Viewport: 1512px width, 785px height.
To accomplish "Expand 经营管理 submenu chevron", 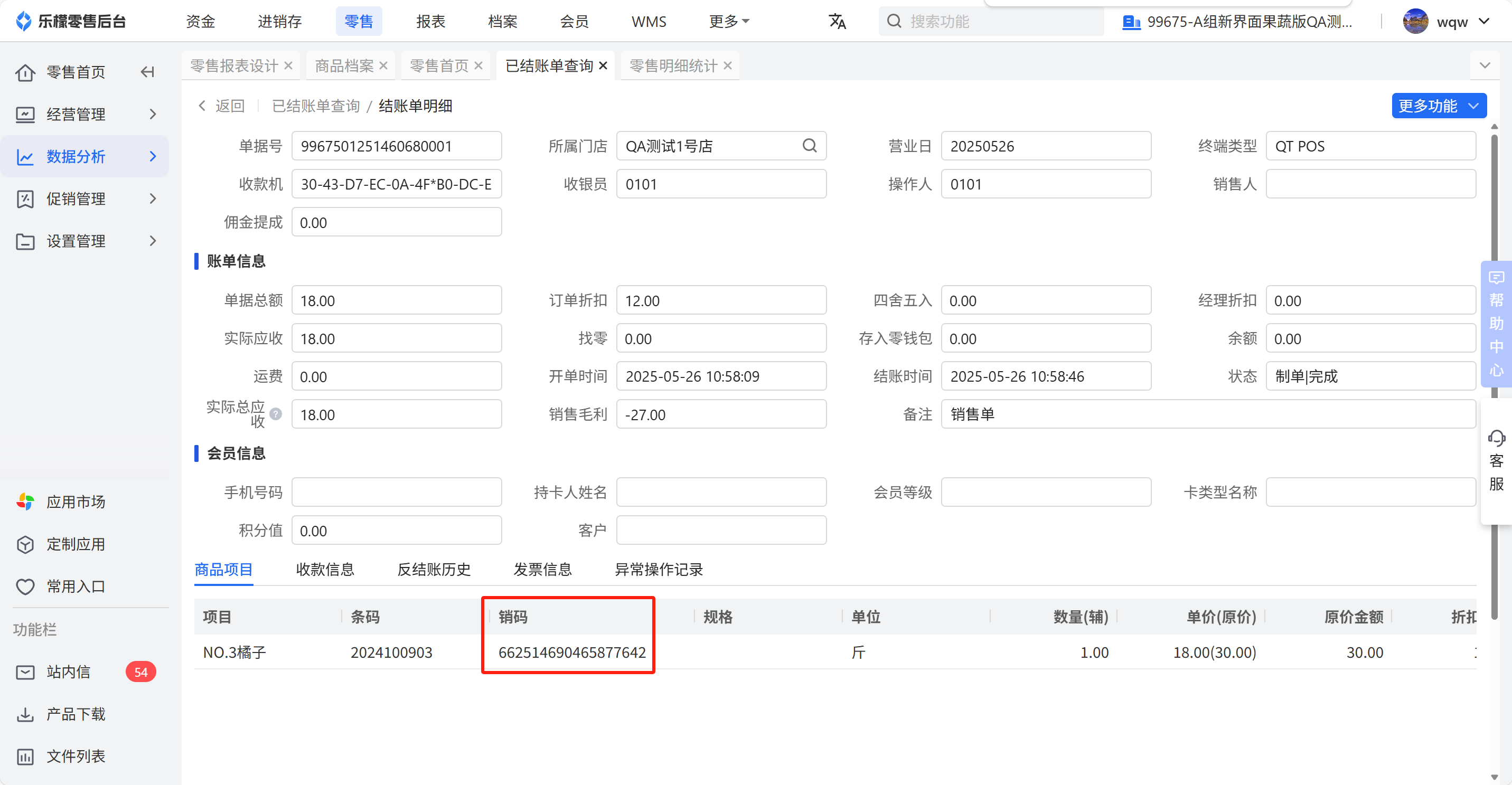I will [x=153, y=115].
